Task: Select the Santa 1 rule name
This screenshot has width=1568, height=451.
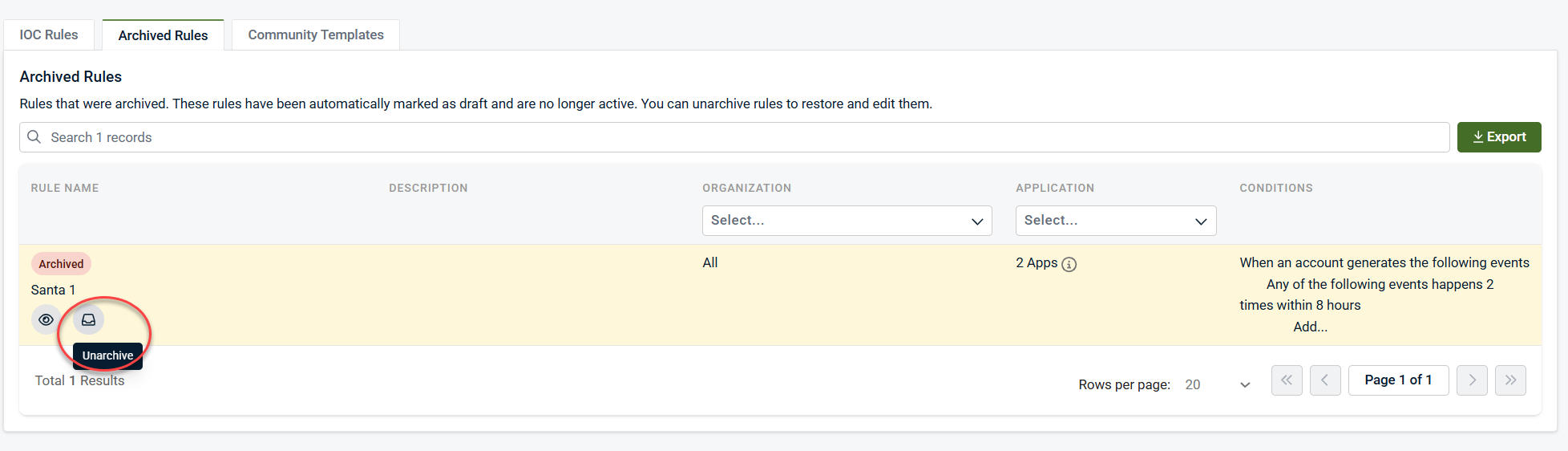Action: point(53,290)
